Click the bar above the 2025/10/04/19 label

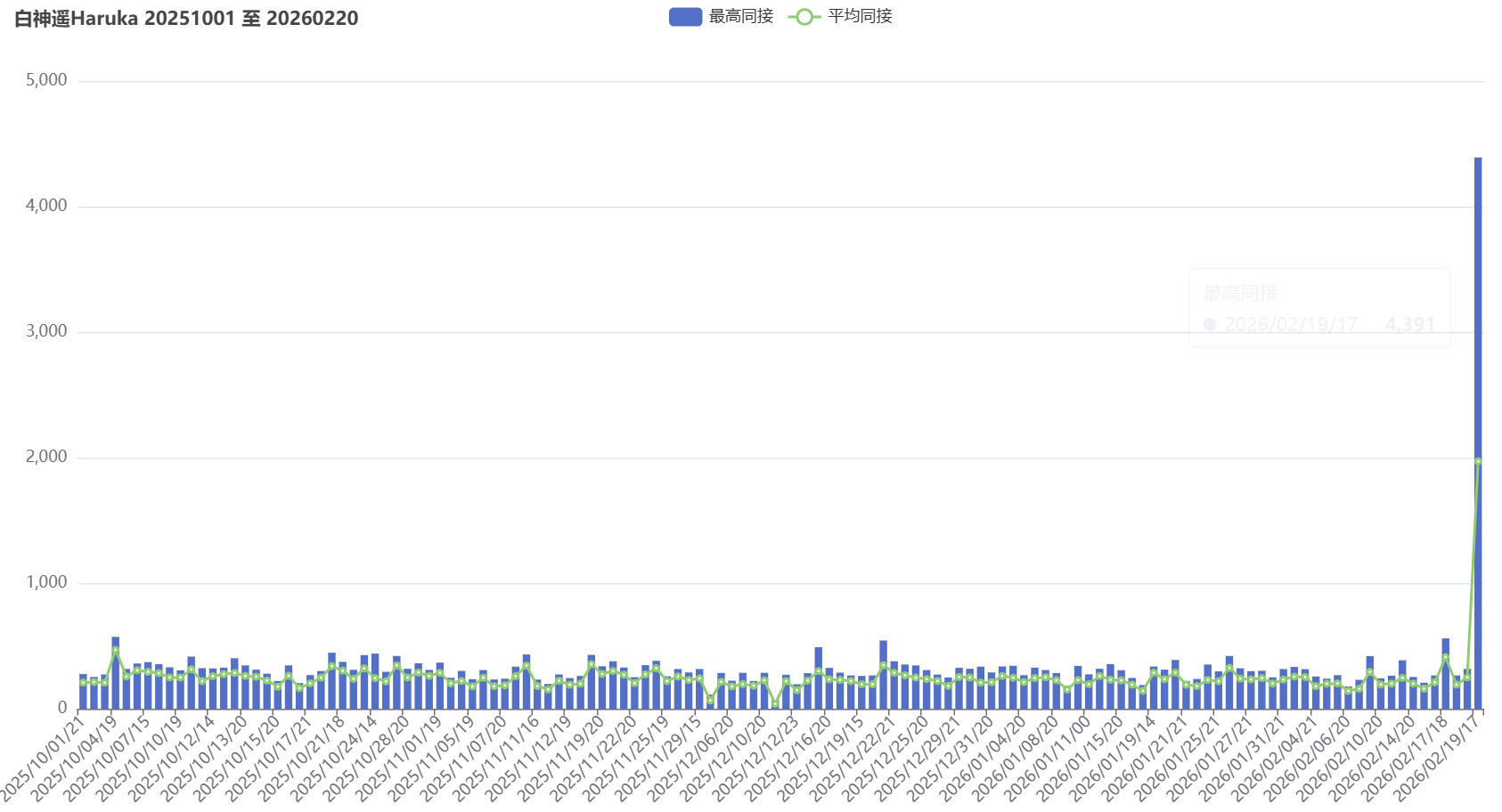[x=116, y=677]
